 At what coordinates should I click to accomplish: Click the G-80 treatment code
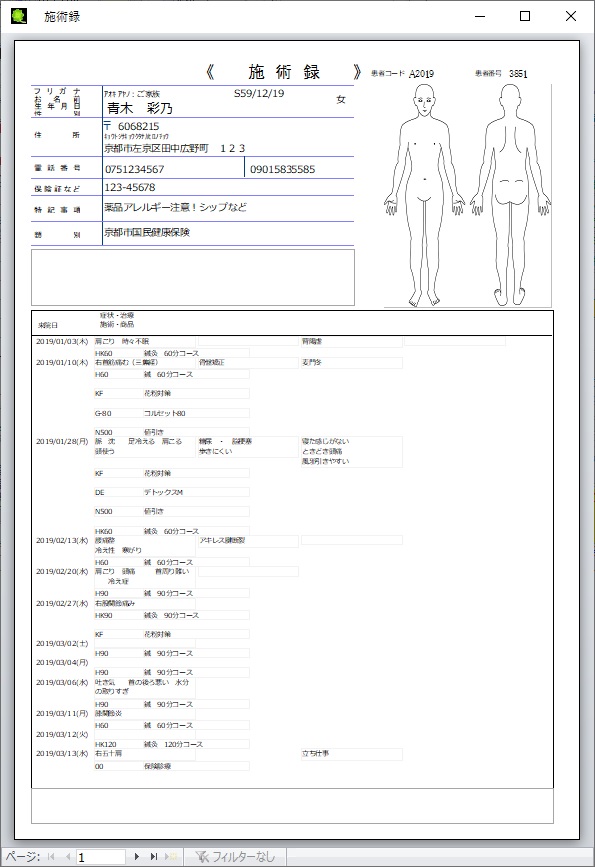tap(103, 413)
